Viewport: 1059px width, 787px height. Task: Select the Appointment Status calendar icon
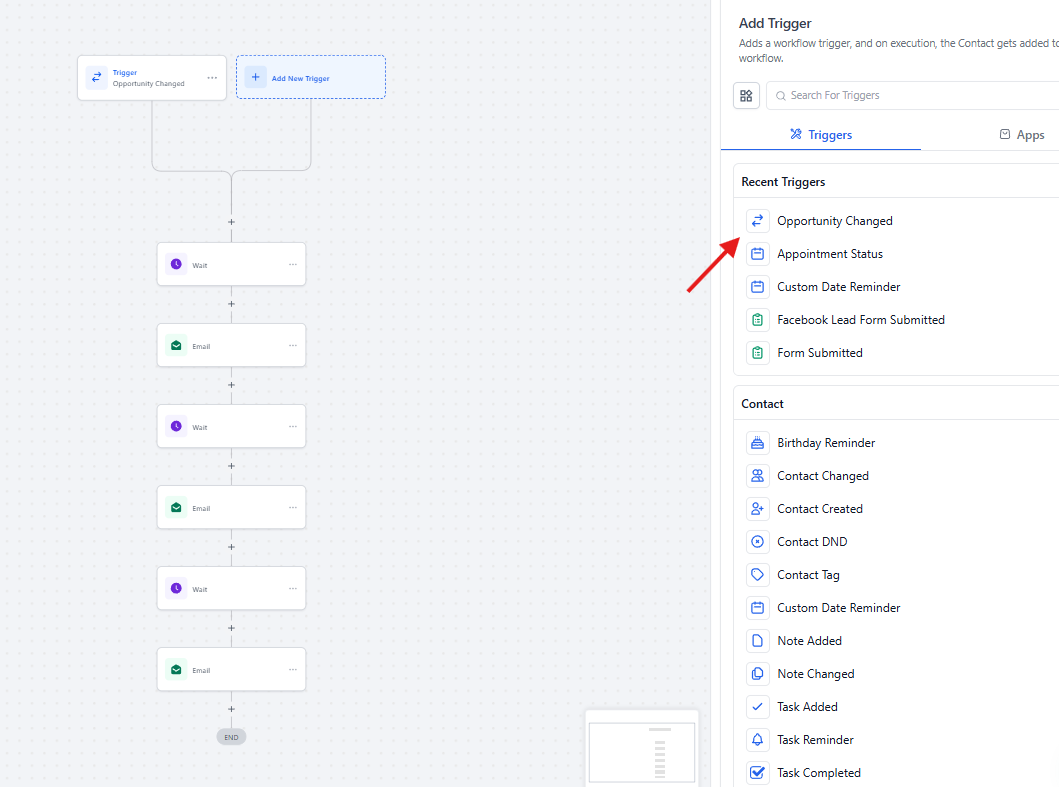757,254
